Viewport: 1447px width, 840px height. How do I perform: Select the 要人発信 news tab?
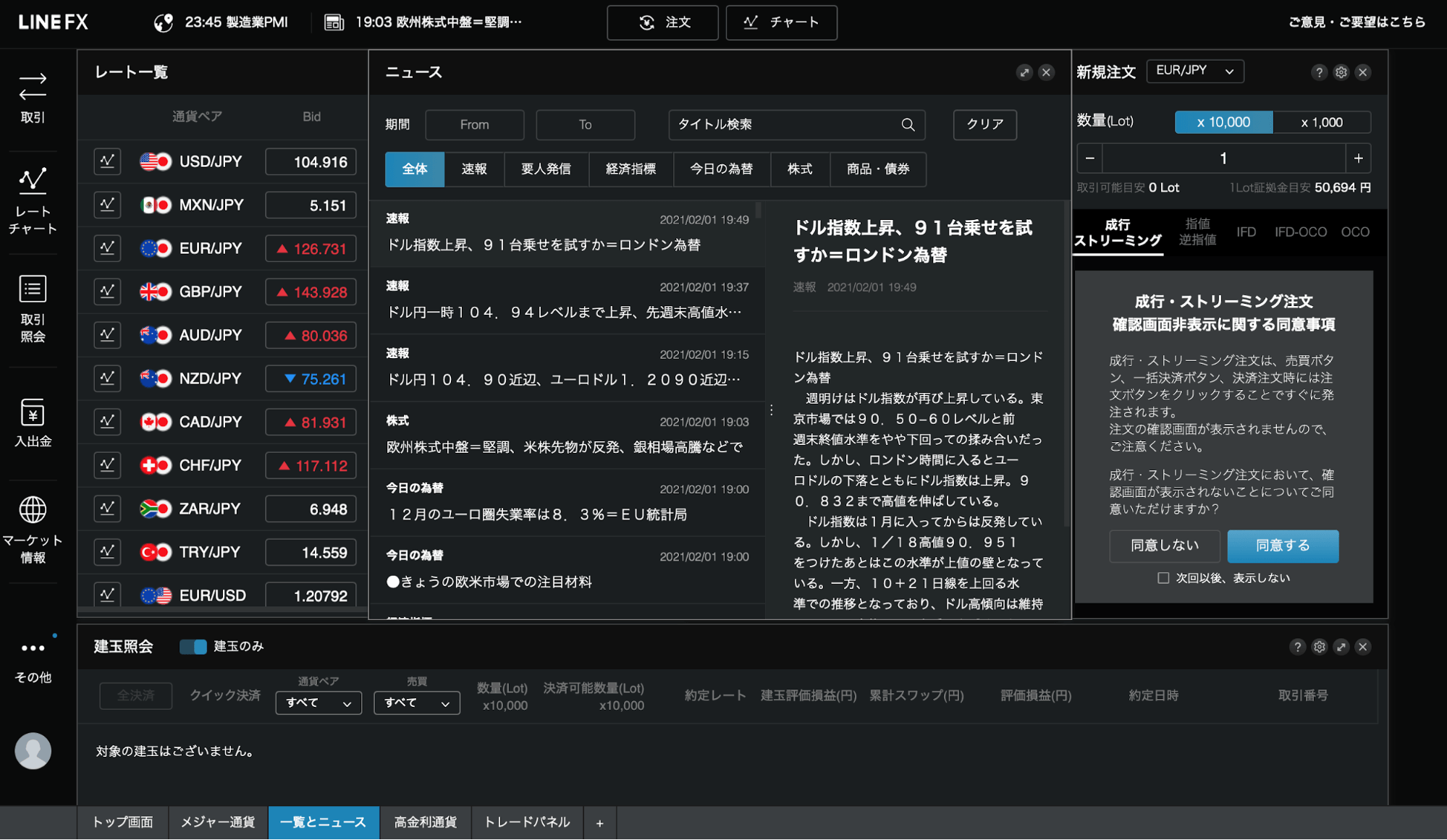click(546, 169)
